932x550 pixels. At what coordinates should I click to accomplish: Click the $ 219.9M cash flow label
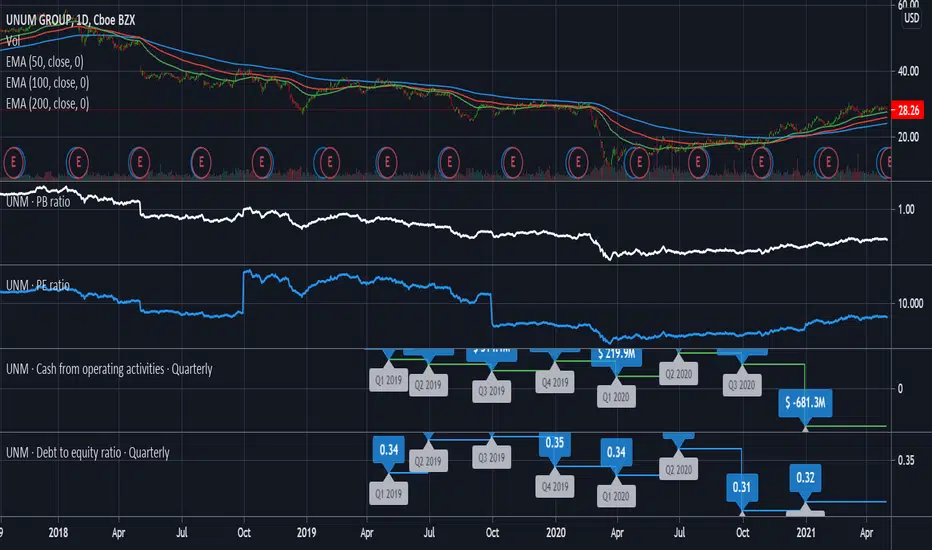point(616,354)
